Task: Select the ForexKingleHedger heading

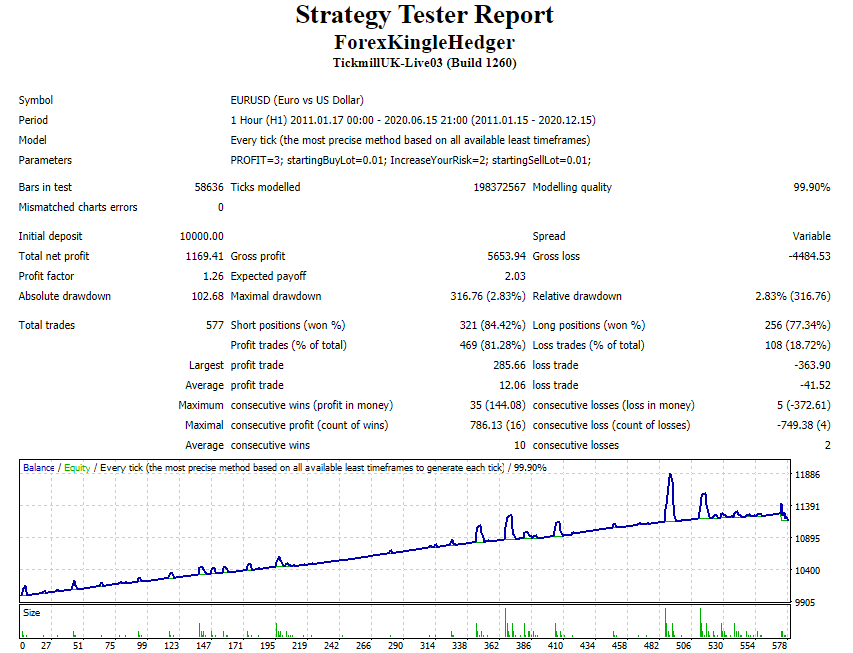Action: click(424, 42)
